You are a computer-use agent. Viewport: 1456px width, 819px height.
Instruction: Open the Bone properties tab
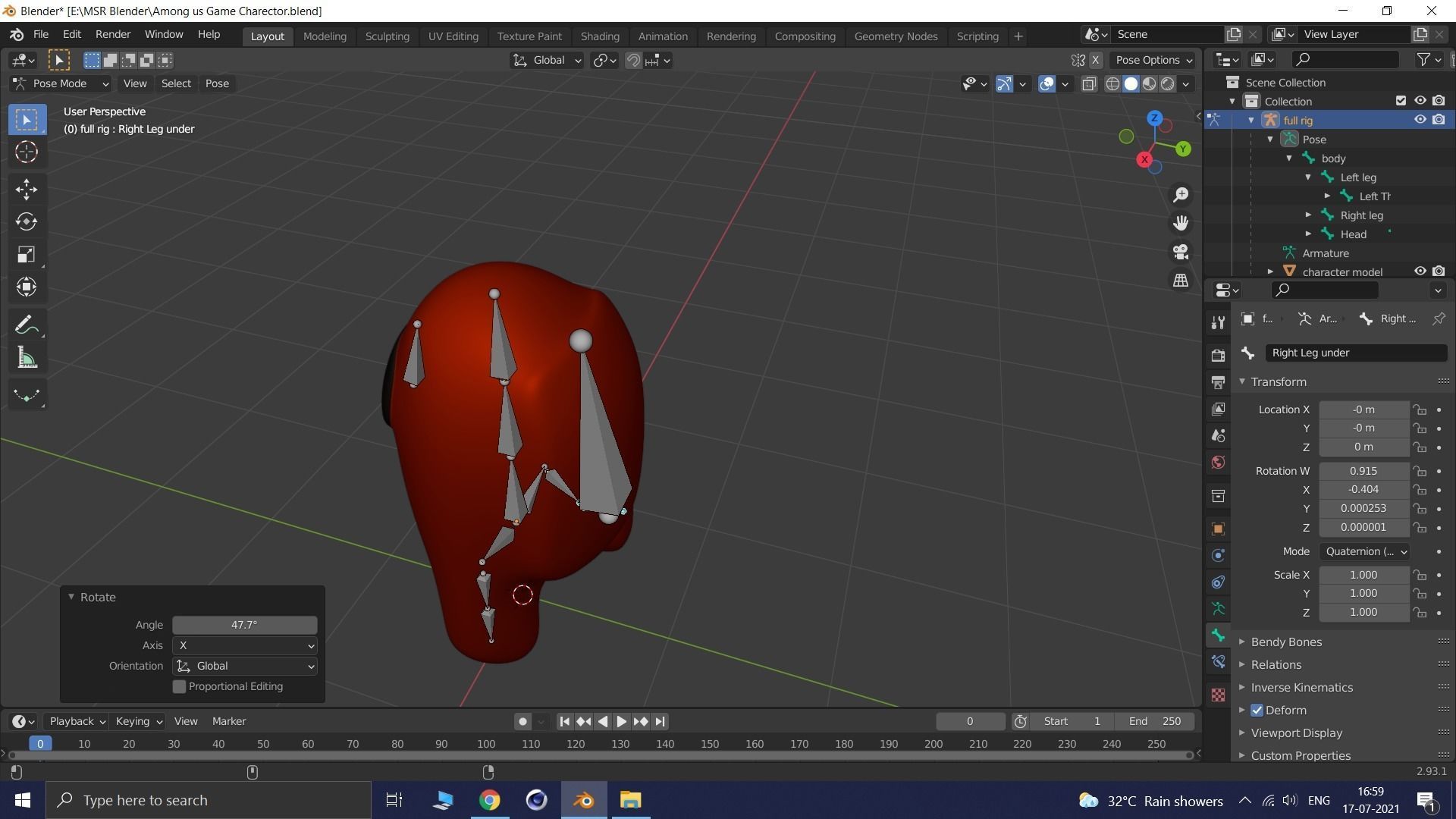click(x=1218, y=635)
